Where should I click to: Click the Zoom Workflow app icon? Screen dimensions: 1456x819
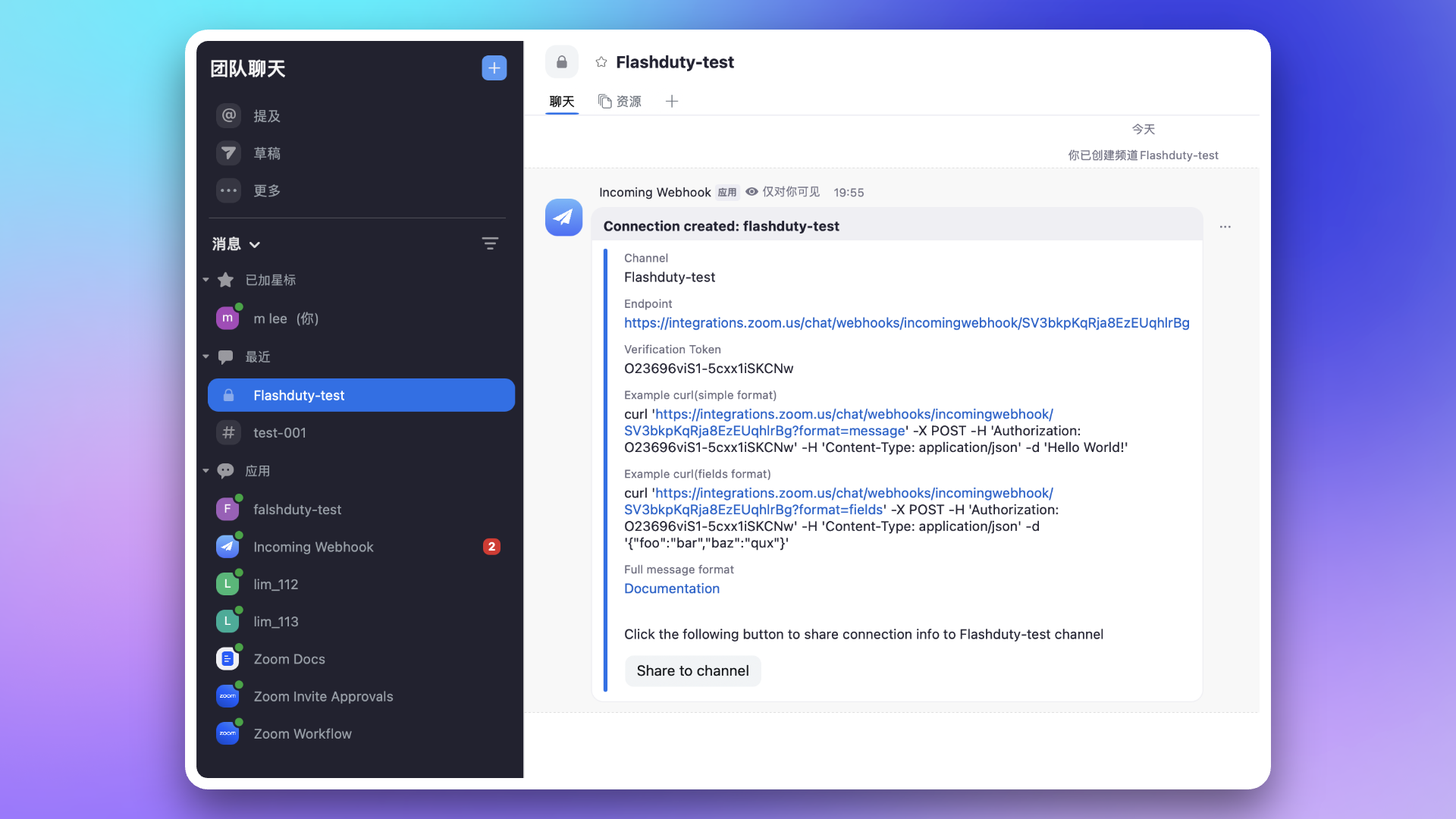pyautogui.click(x=227, y=733)
